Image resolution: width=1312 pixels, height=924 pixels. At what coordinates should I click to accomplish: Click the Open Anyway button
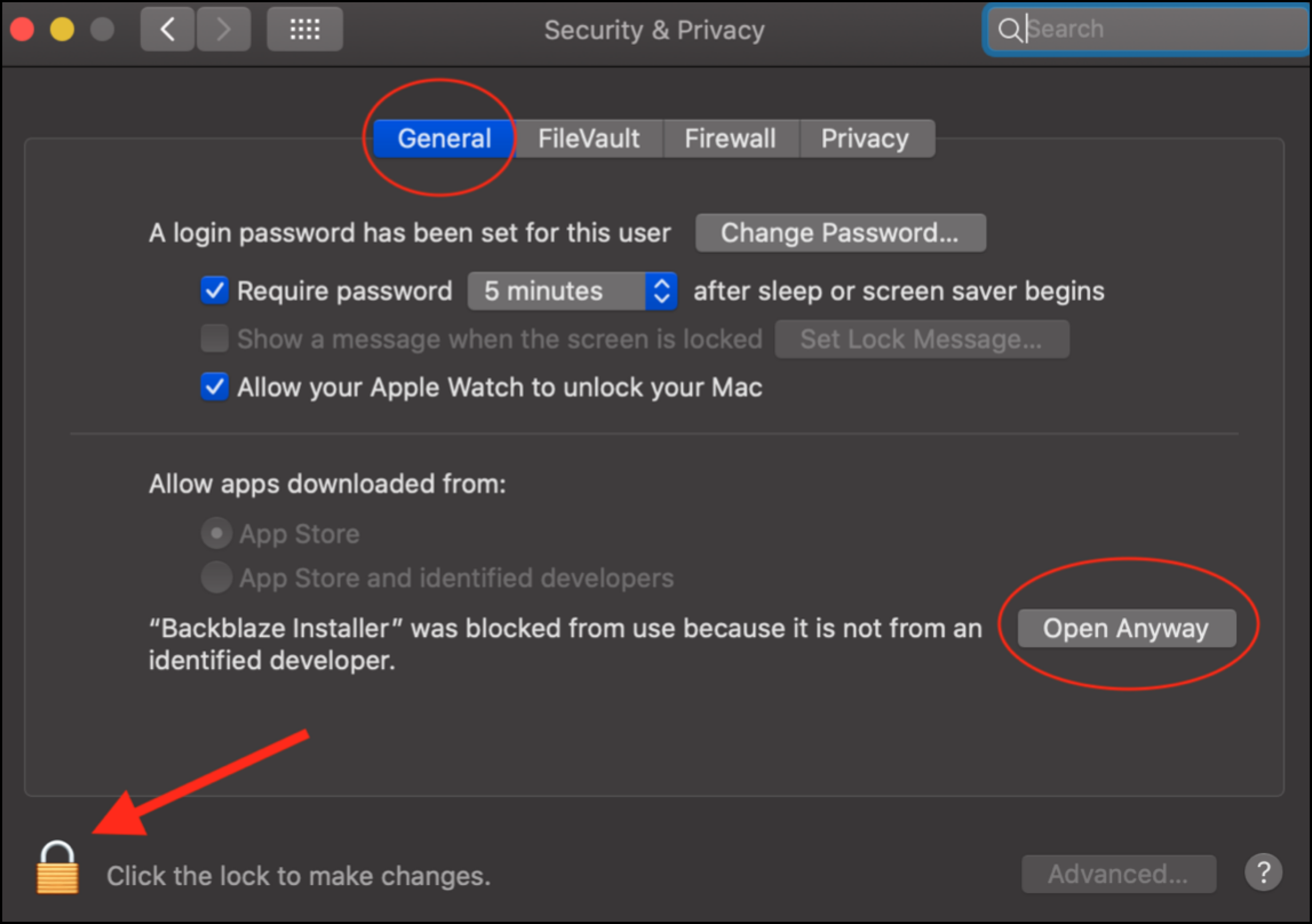tap(1127, 628)
